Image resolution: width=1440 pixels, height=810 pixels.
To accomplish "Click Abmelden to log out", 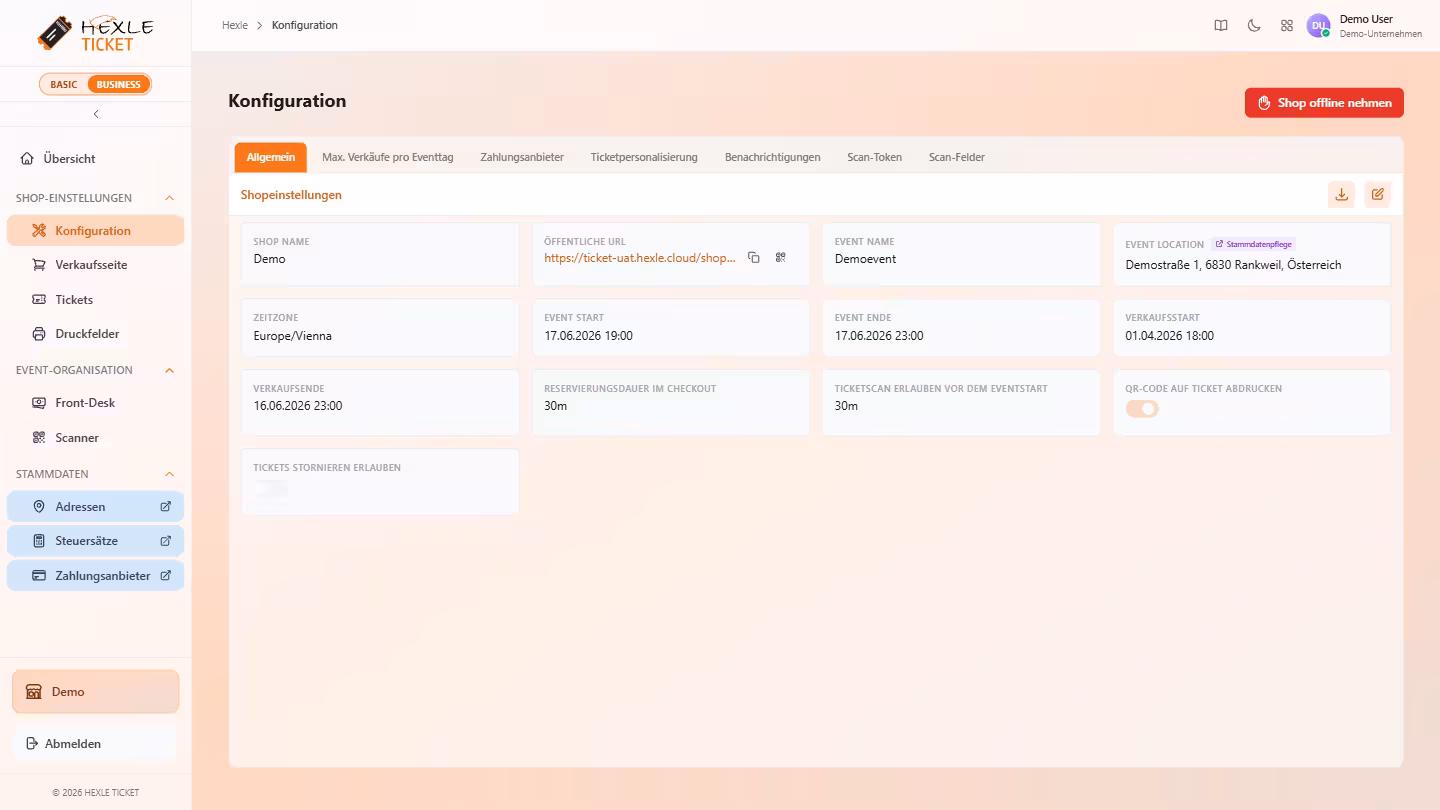I will pyautogui.click(x=96, y=744).
